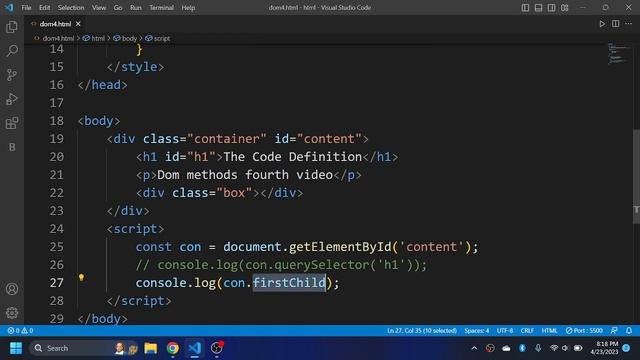640x360 pixels.
Task: Toggle the primary side bar layout icon
Action: tap(525, 8)
